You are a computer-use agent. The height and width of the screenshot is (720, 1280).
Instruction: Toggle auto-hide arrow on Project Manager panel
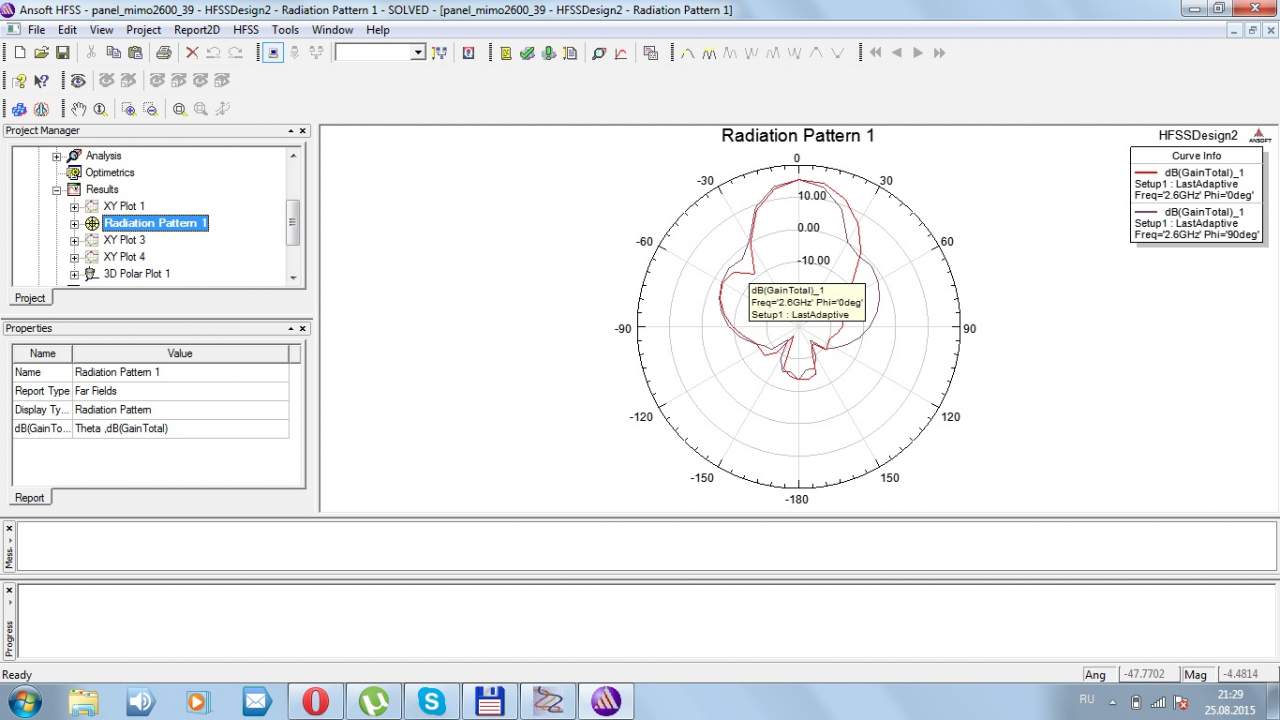click(x=291, y=131)
